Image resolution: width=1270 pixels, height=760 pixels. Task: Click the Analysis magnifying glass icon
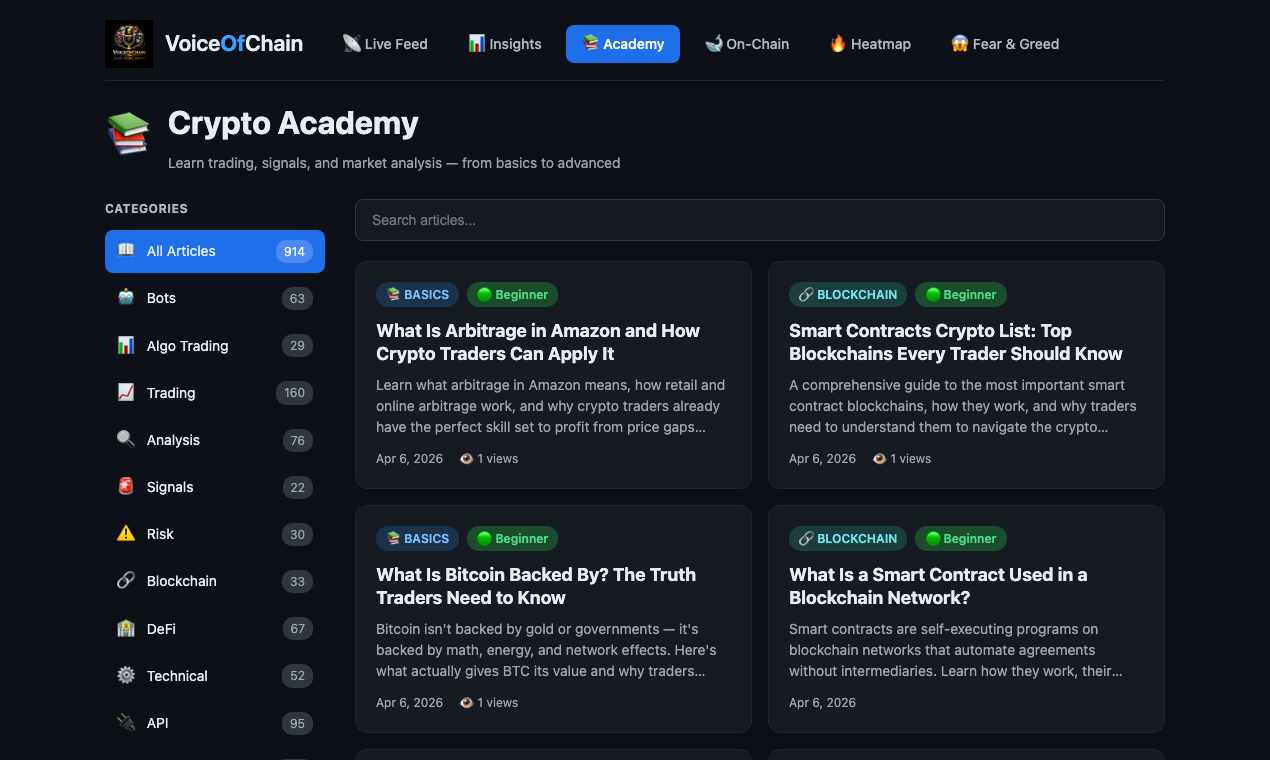click(125, 440)
